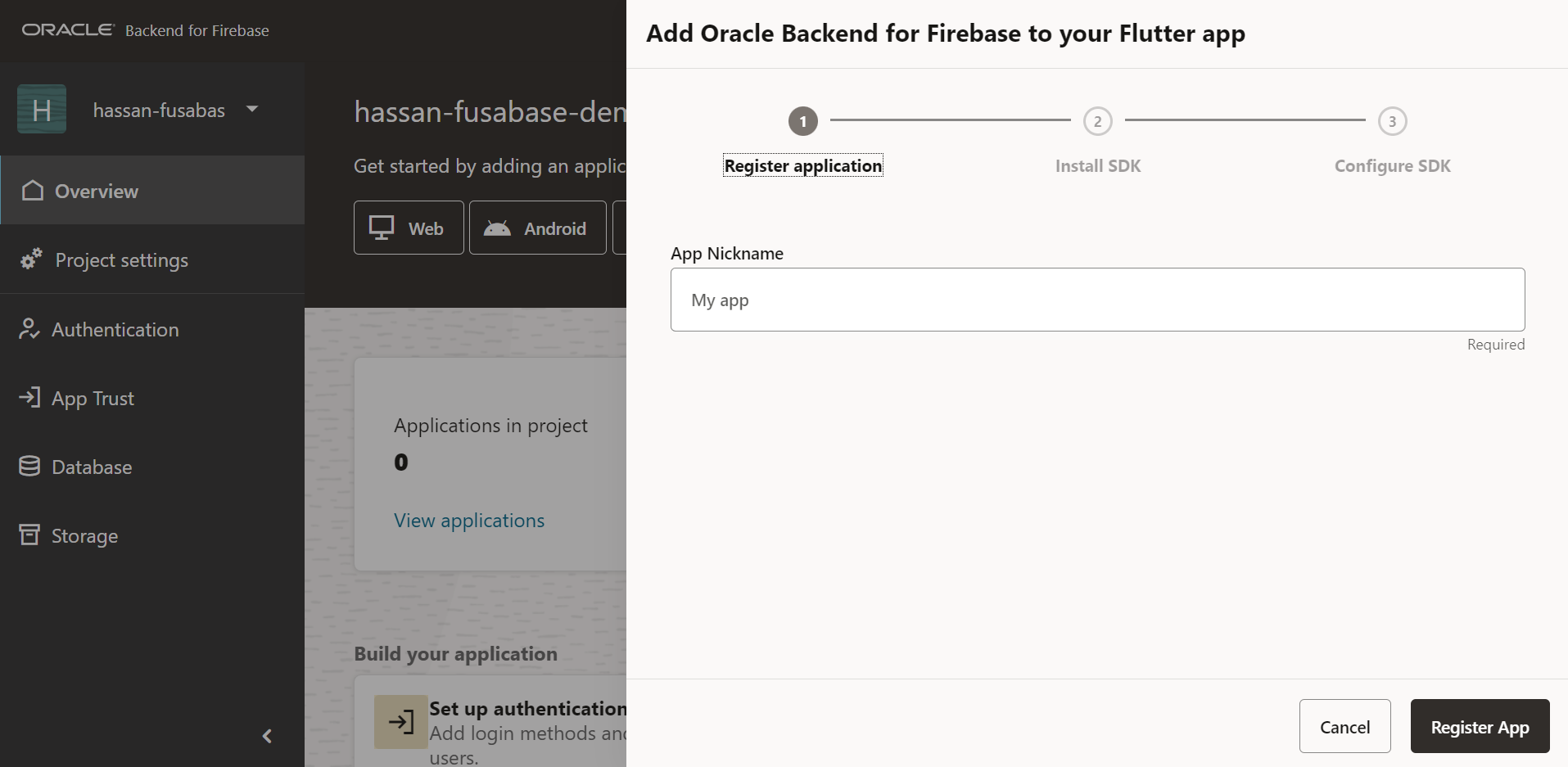
Task: Open the Overview sidebar item
Action: pyautogui.click(x=152, y=191)
